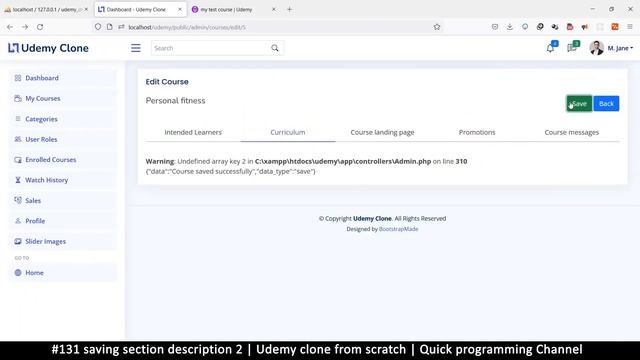Click browser forward arrow
This screenshot has height=360, width=640.
click(x=25, y=27)
